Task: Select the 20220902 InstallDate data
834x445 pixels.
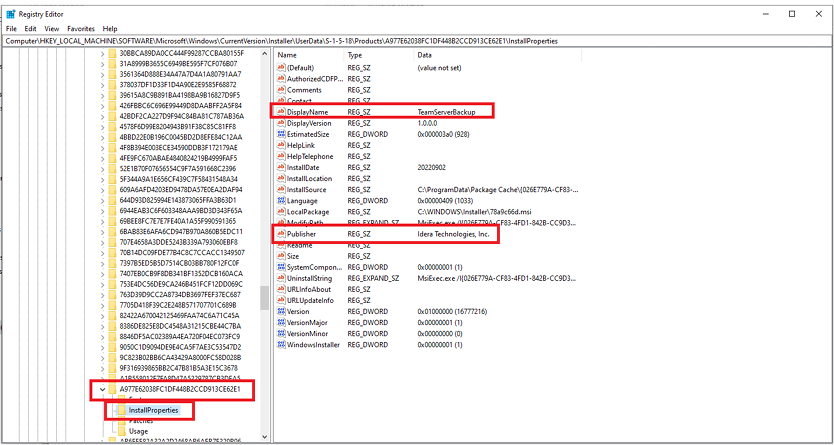Action: [431, 167]
